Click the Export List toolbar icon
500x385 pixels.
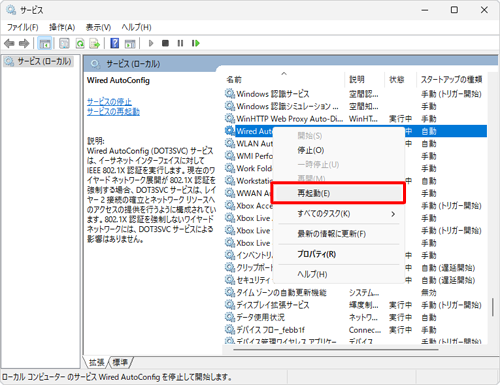click(x=95, y=43)
